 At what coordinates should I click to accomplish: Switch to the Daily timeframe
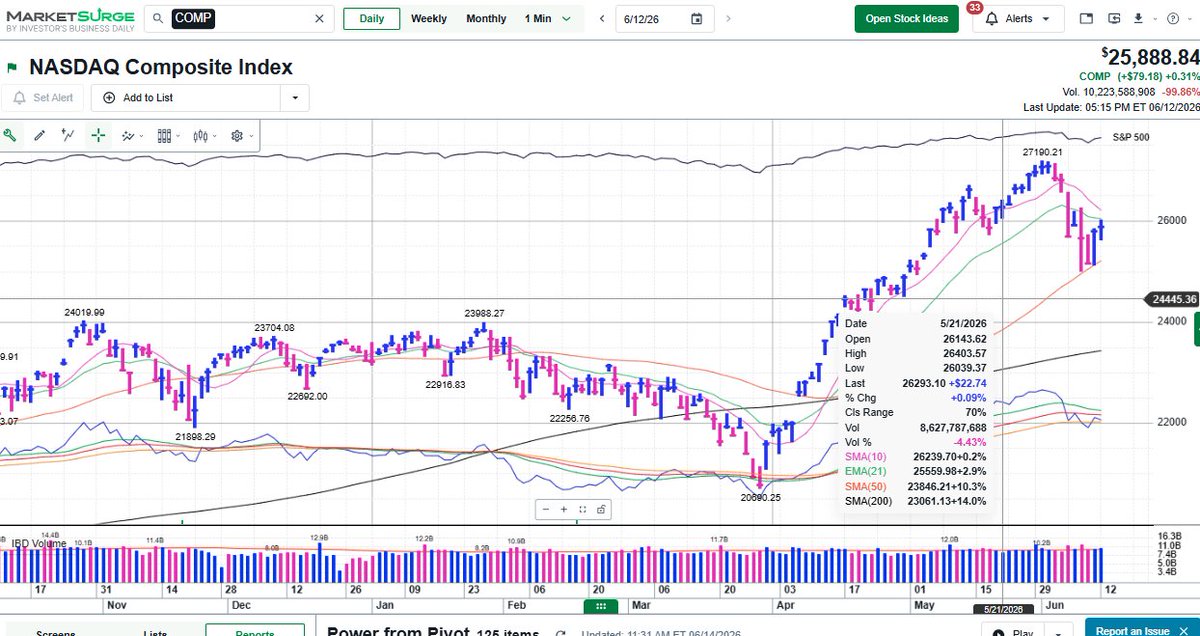371,18
